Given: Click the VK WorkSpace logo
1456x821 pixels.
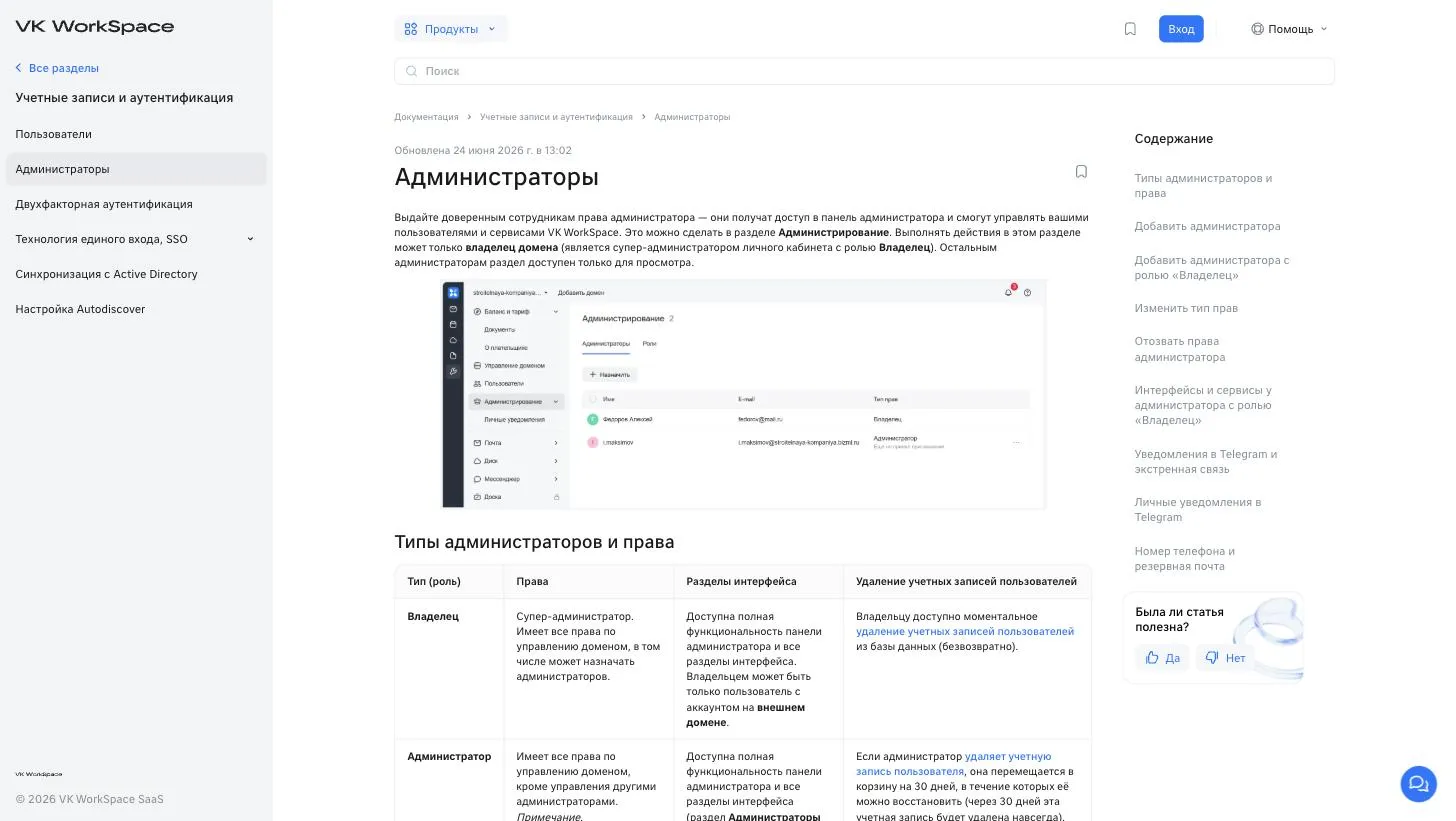Looking at the screenshot, I should (x=95, y=27).
